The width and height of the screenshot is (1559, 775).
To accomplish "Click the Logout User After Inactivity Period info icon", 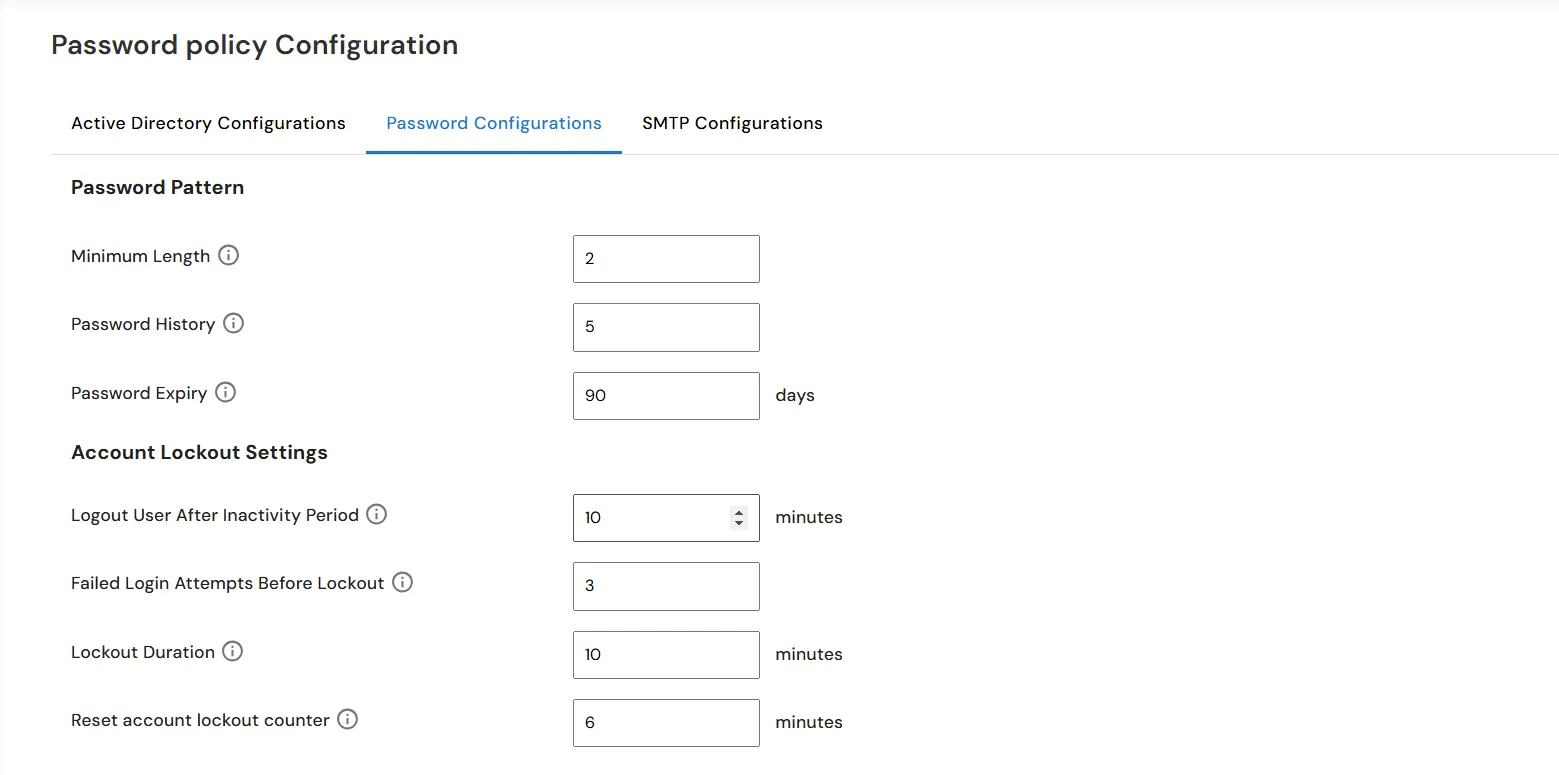I will pyautogui.click(x=376, y=514).
